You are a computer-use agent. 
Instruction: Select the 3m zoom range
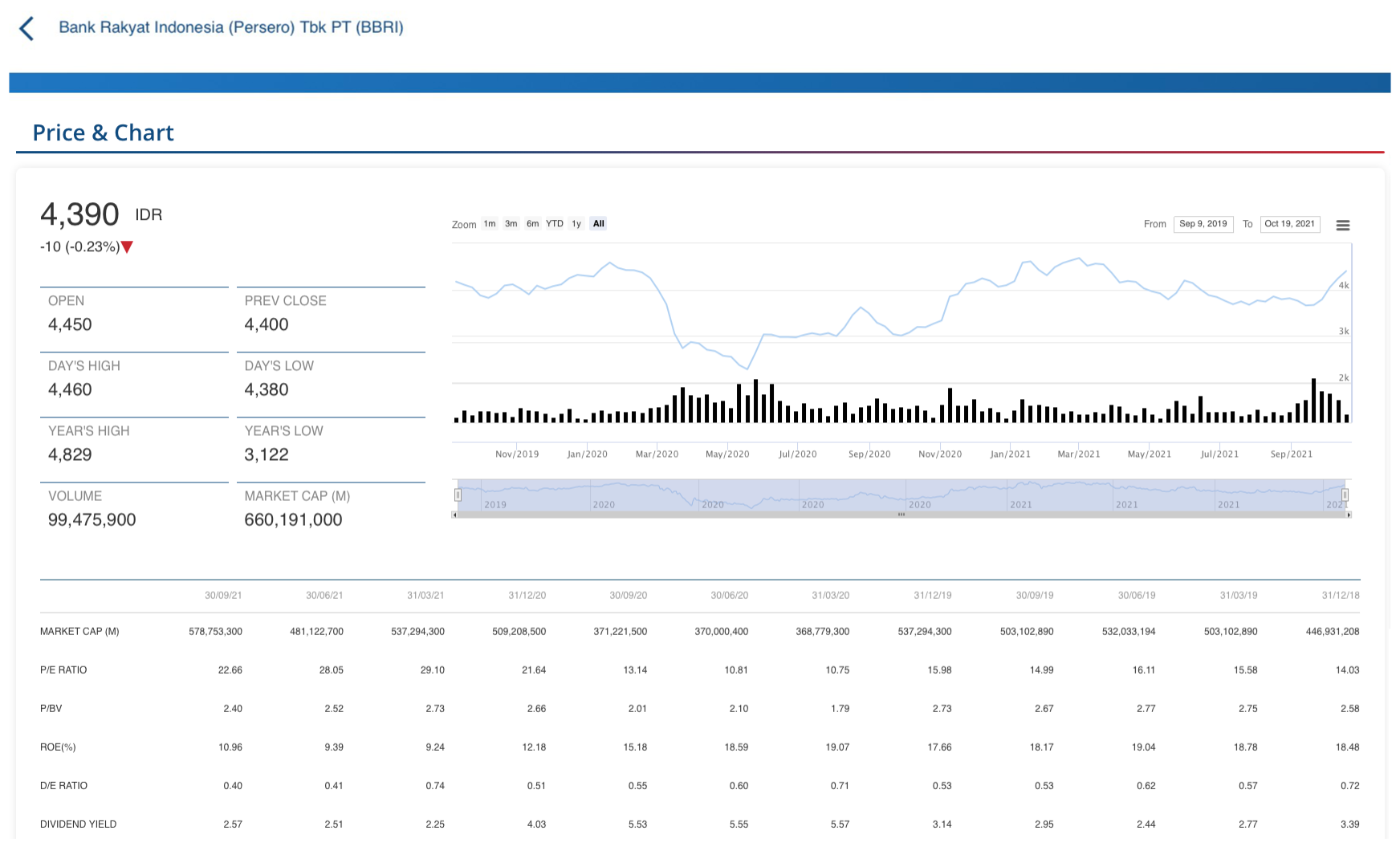pyautogui.click(x=511, y=224)
